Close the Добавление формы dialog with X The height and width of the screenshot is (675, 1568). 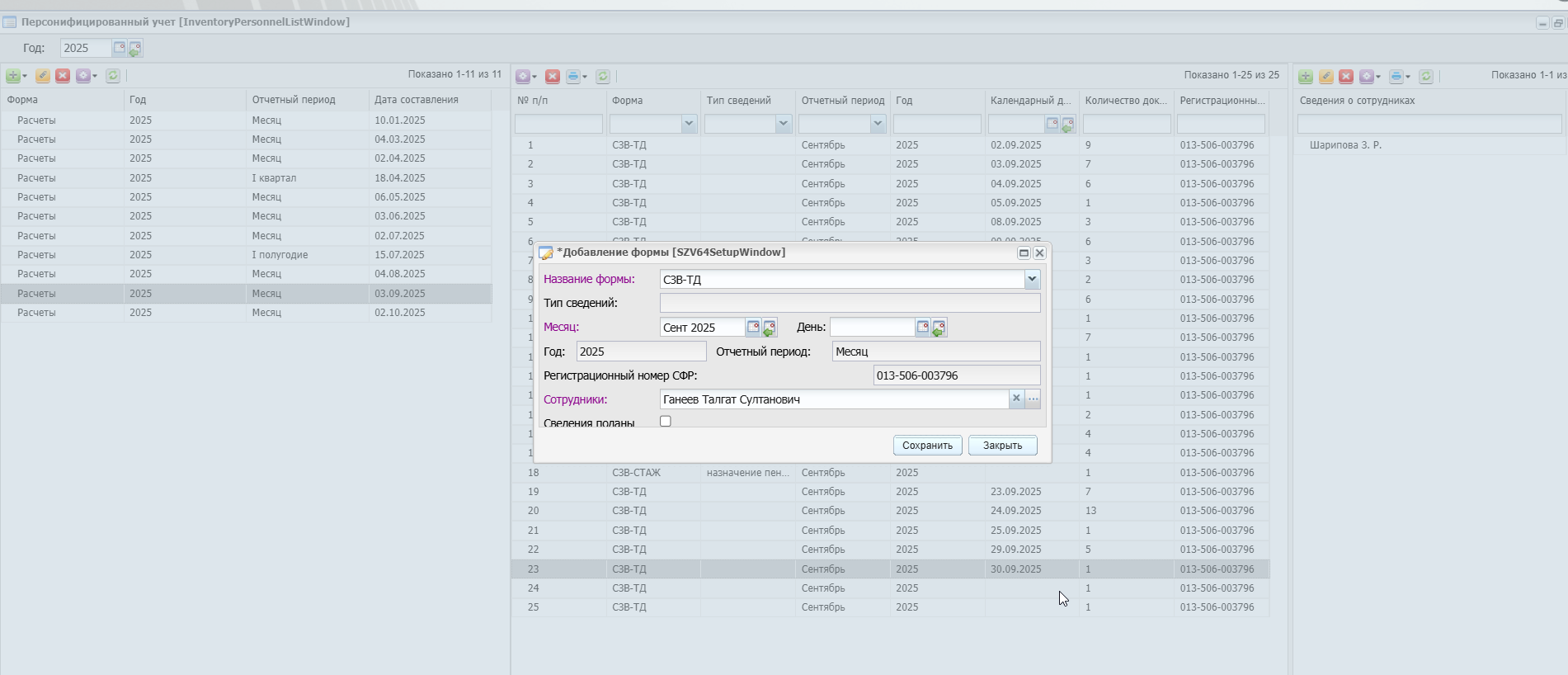click(x=1039, y=253)
